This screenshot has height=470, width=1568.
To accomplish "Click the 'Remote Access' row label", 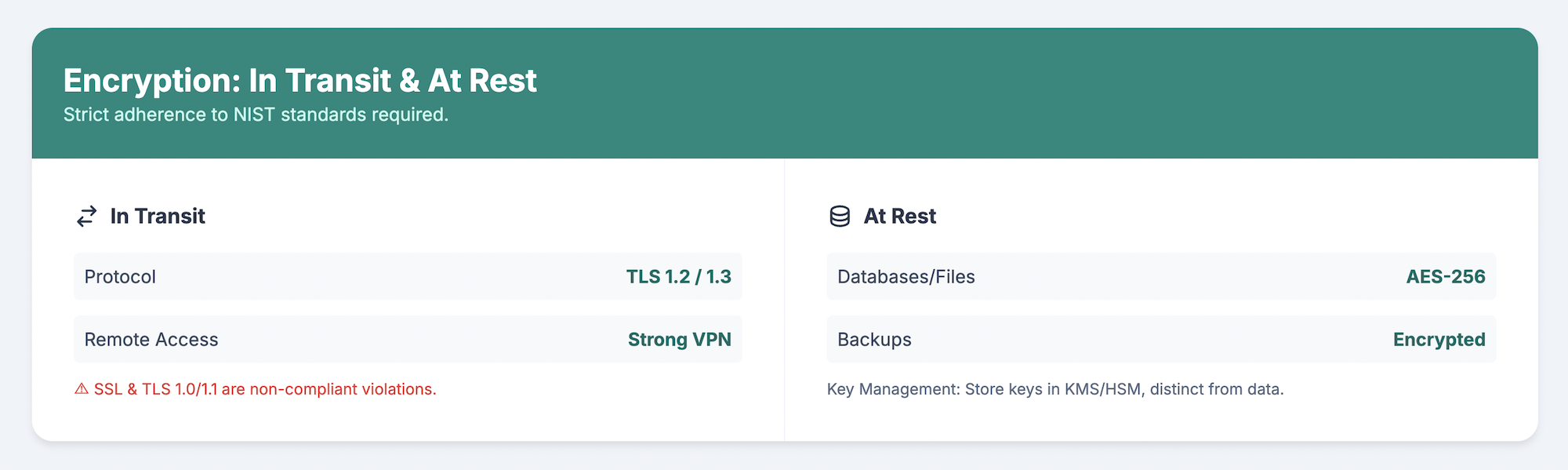I will pos(151,339).
